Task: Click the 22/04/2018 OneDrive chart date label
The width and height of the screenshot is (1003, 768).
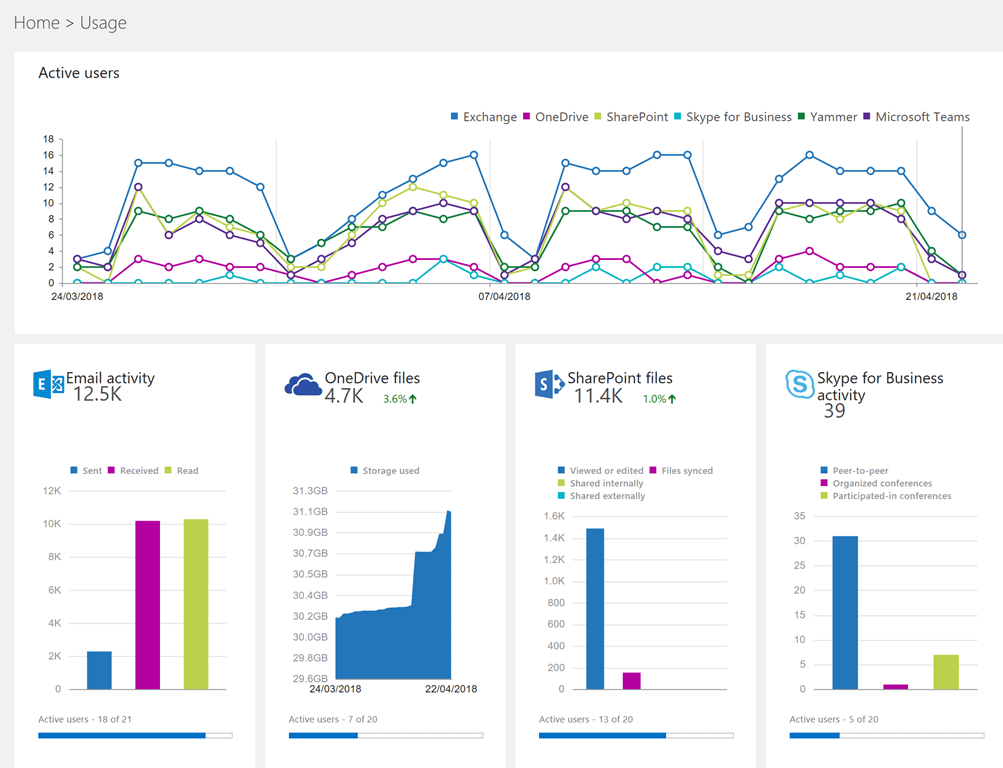Action: coord(451,689)
